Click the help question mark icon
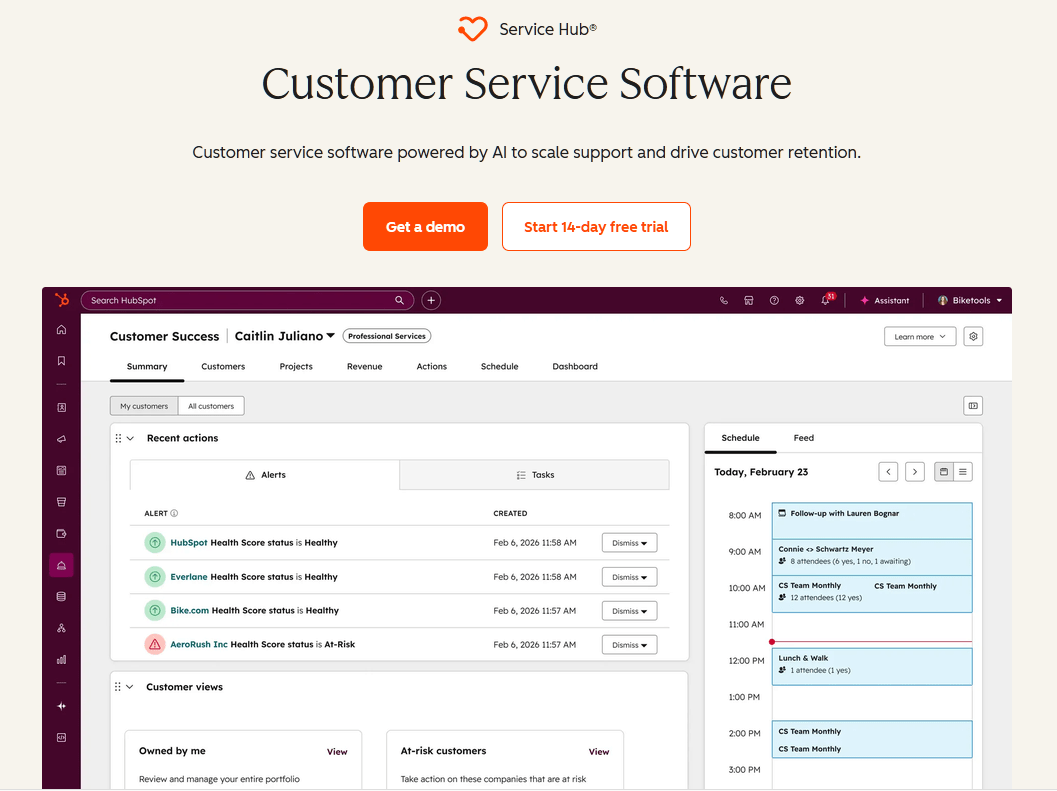The width and height of the screenshot is (1057, 791). (774, 301)
